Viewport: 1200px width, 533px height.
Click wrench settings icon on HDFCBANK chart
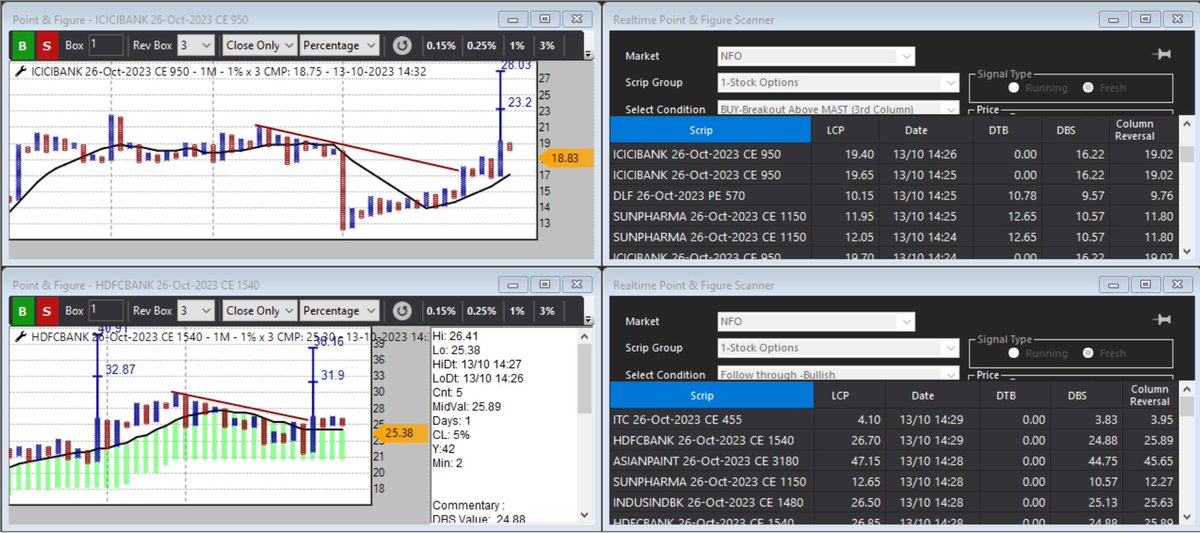tap(21, 337)
